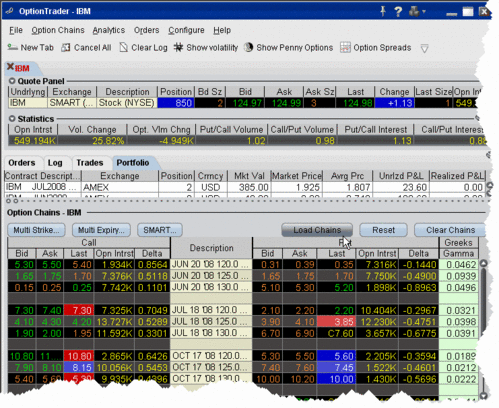Viewport: 499px width, 408px height.
Task: Click the Multi Strike button
Action: [36, 230]
